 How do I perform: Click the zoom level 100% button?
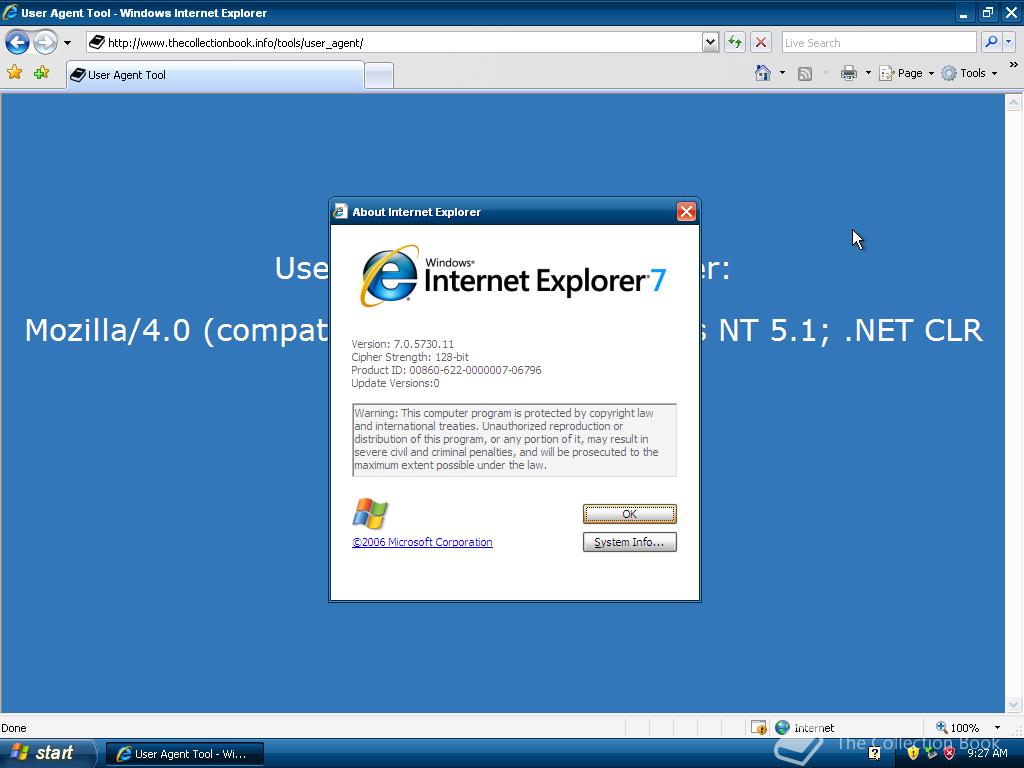pyautogui.click(x=957, y=728)
